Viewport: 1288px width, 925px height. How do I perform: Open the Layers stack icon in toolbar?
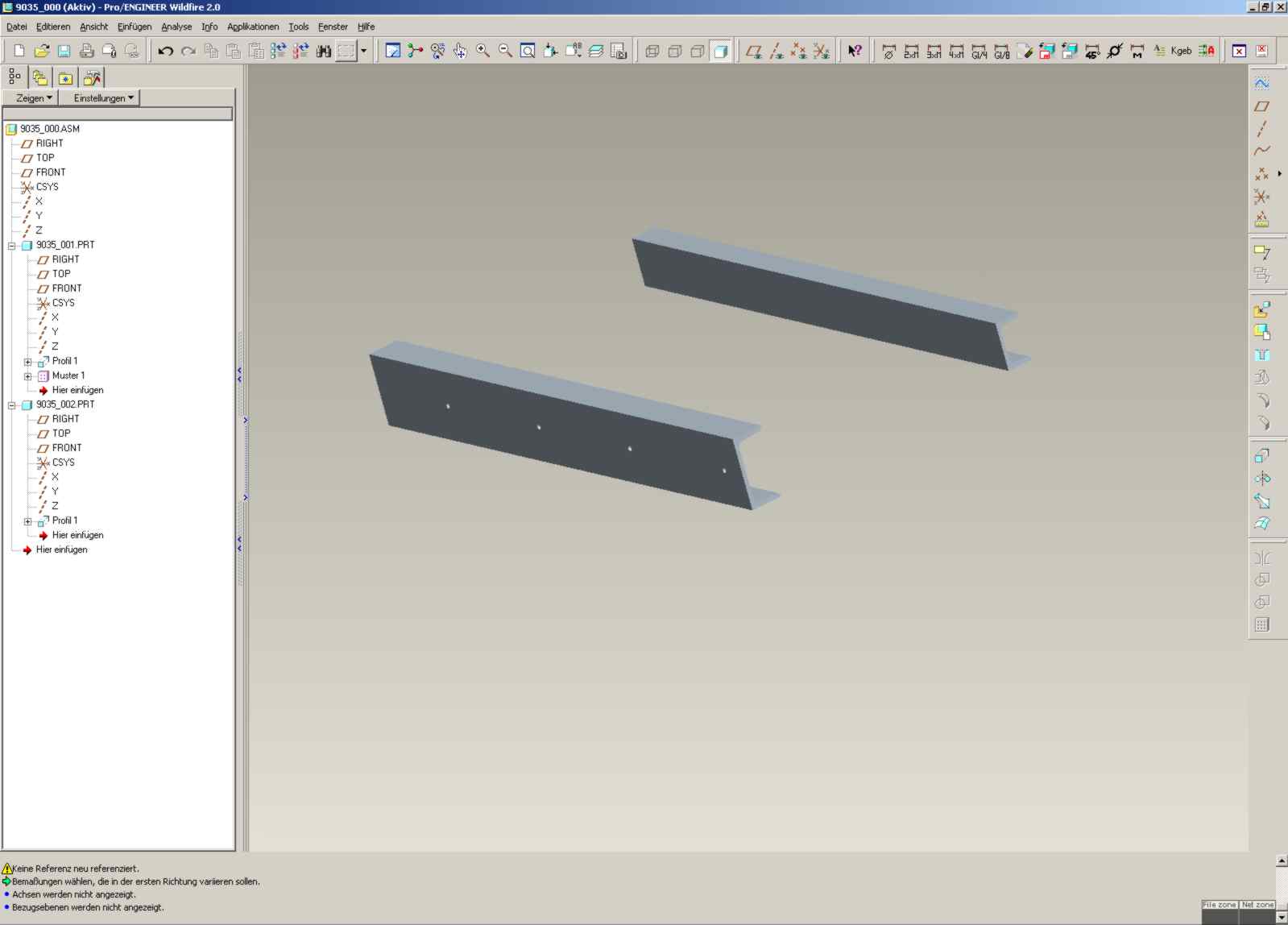pyautogui.click(x=596, y=52)
